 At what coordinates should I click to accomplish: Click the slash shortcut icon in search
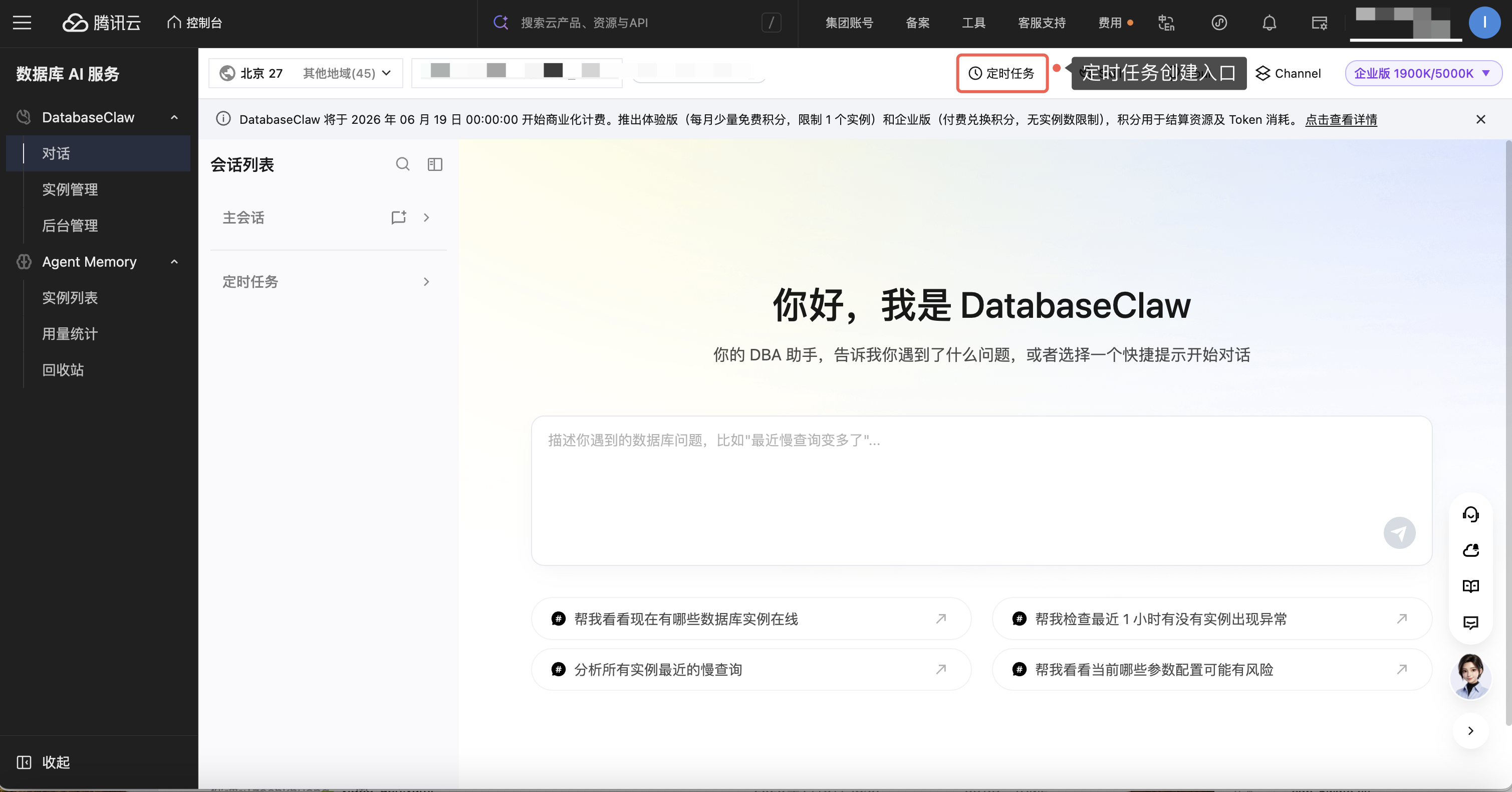point(771,23)
